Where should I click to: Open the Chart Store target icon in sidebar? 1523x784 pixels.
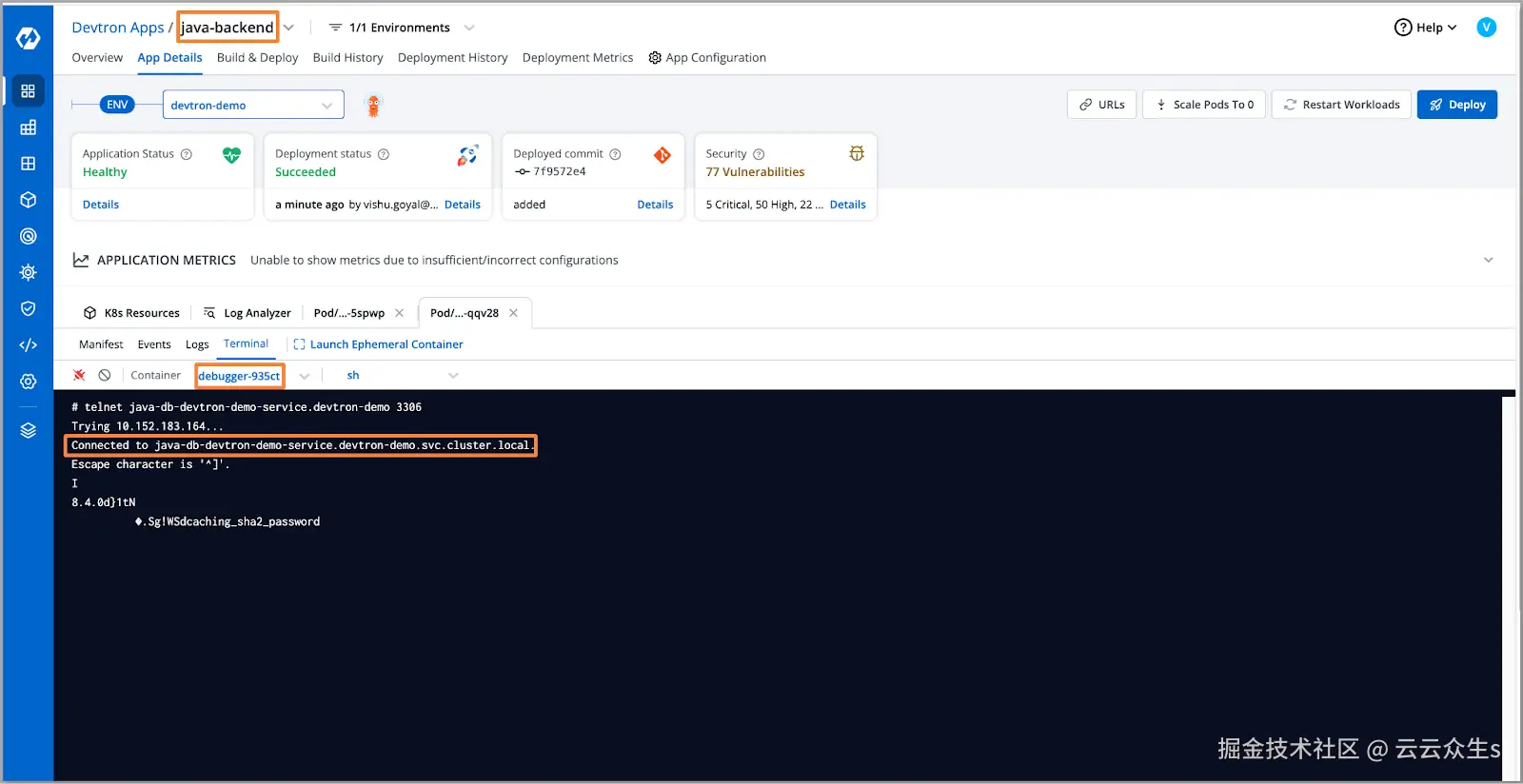tap(28, 236)
